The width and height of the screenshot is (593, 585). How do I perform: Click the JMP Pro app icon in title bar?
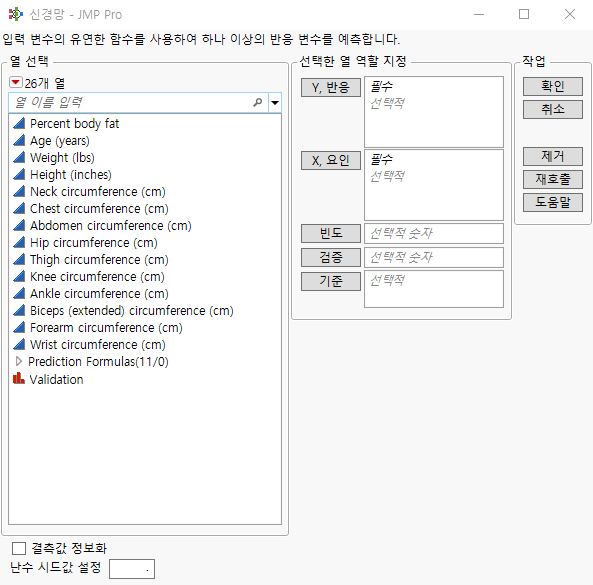[16, 14]
